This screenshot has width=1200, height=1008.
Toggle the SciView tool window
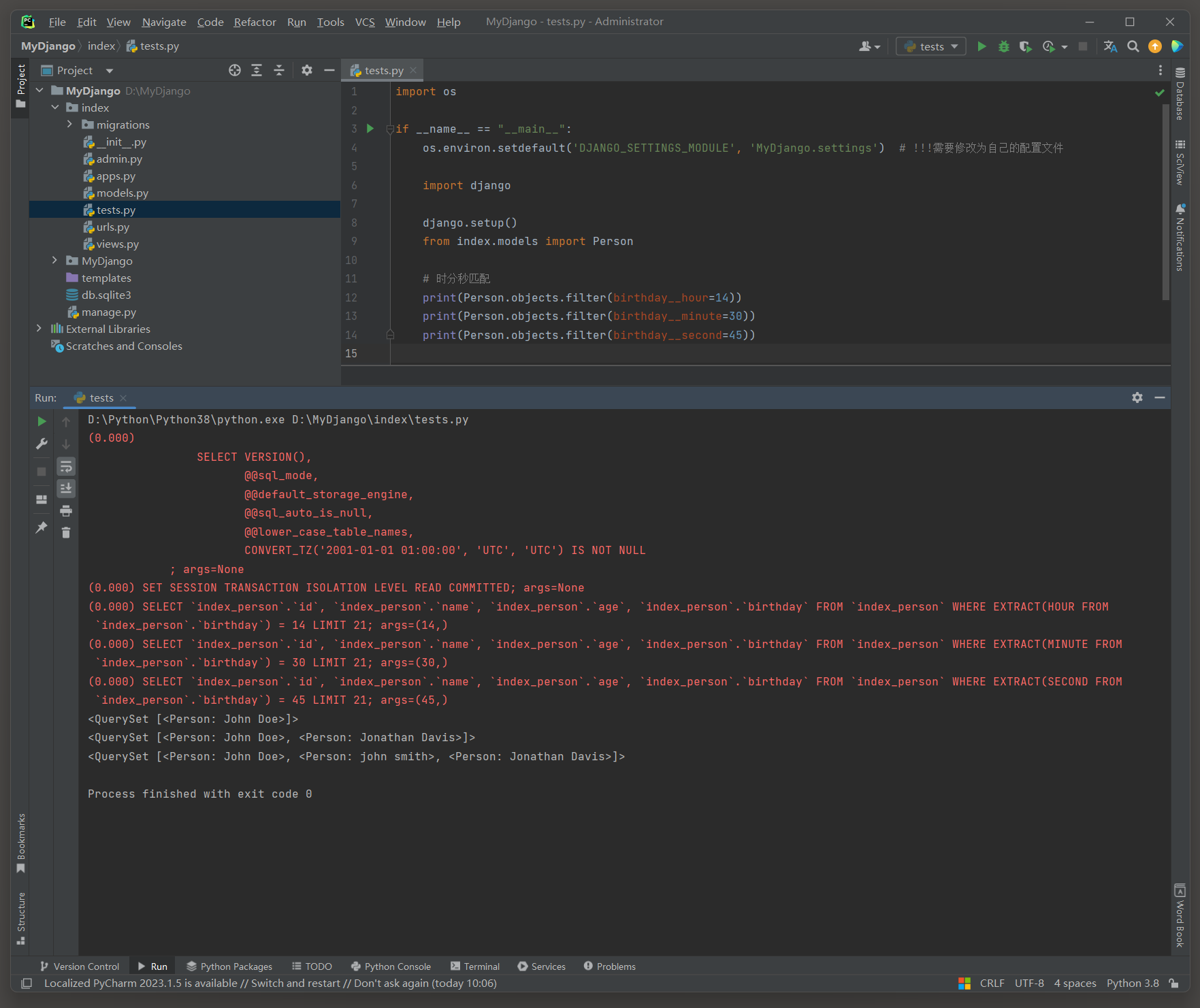pos(1180,162)
